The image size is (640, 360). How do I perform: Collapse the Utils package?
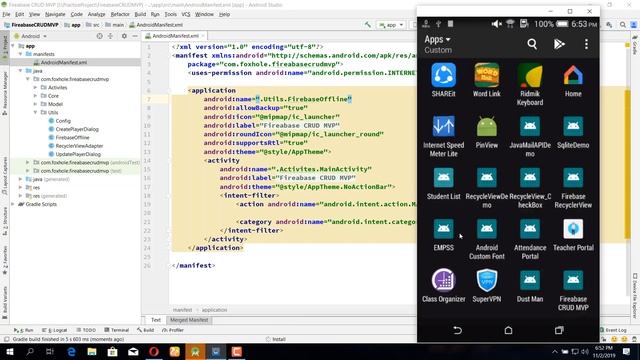tap(35, 112)
